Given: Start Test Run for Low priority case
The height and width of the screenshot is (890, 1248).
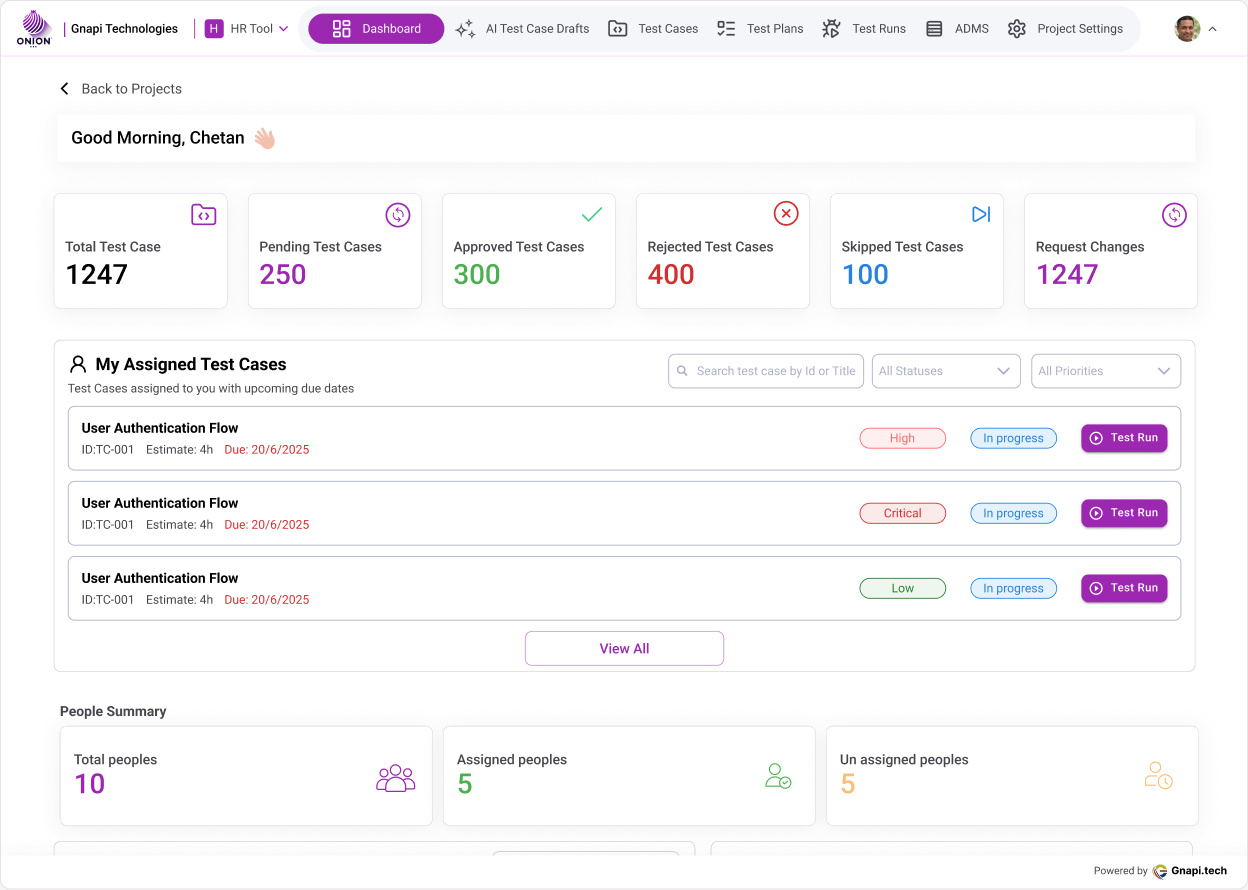Looking at the screenshot, I should pos(1124,588).
